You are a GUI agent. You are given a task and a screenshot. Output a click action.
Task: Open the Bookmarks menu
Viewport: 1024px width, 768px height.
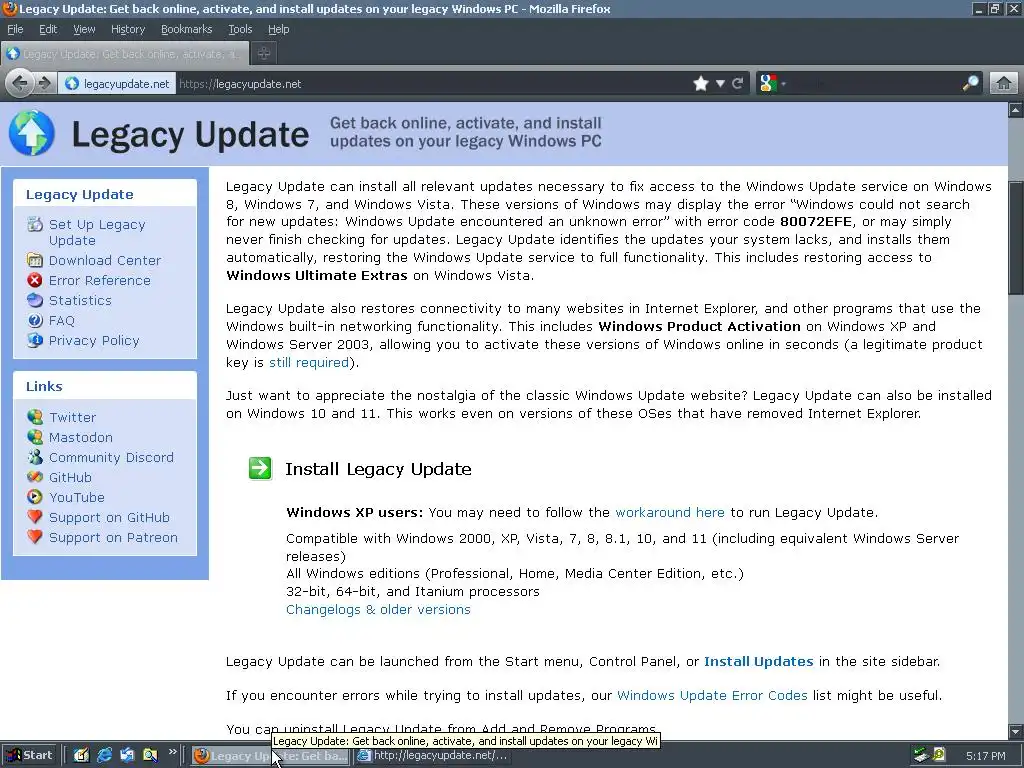point(186,29)
